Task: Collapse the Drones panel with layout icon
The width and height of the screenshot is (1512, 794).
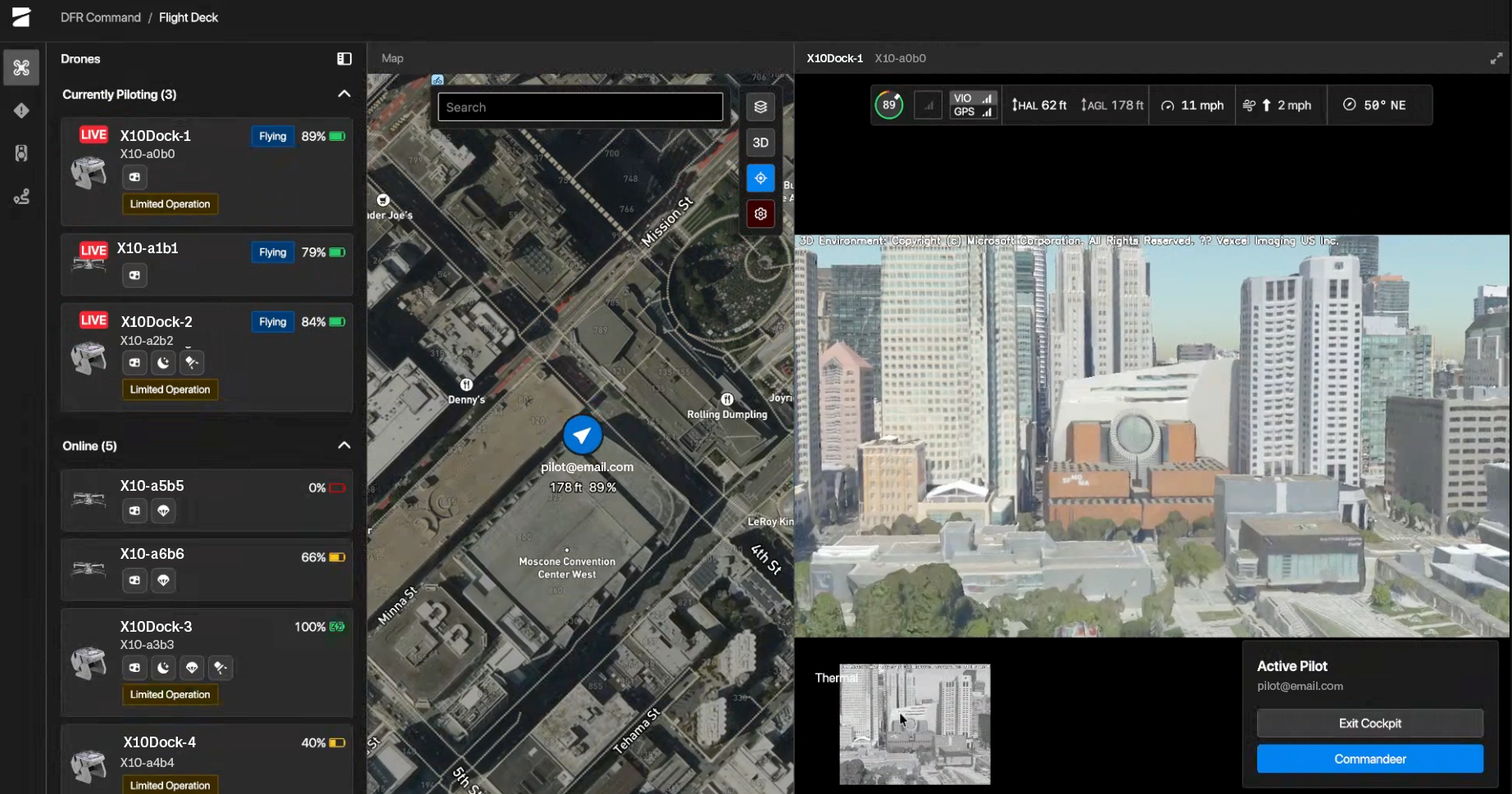Action: click(344, 59)
